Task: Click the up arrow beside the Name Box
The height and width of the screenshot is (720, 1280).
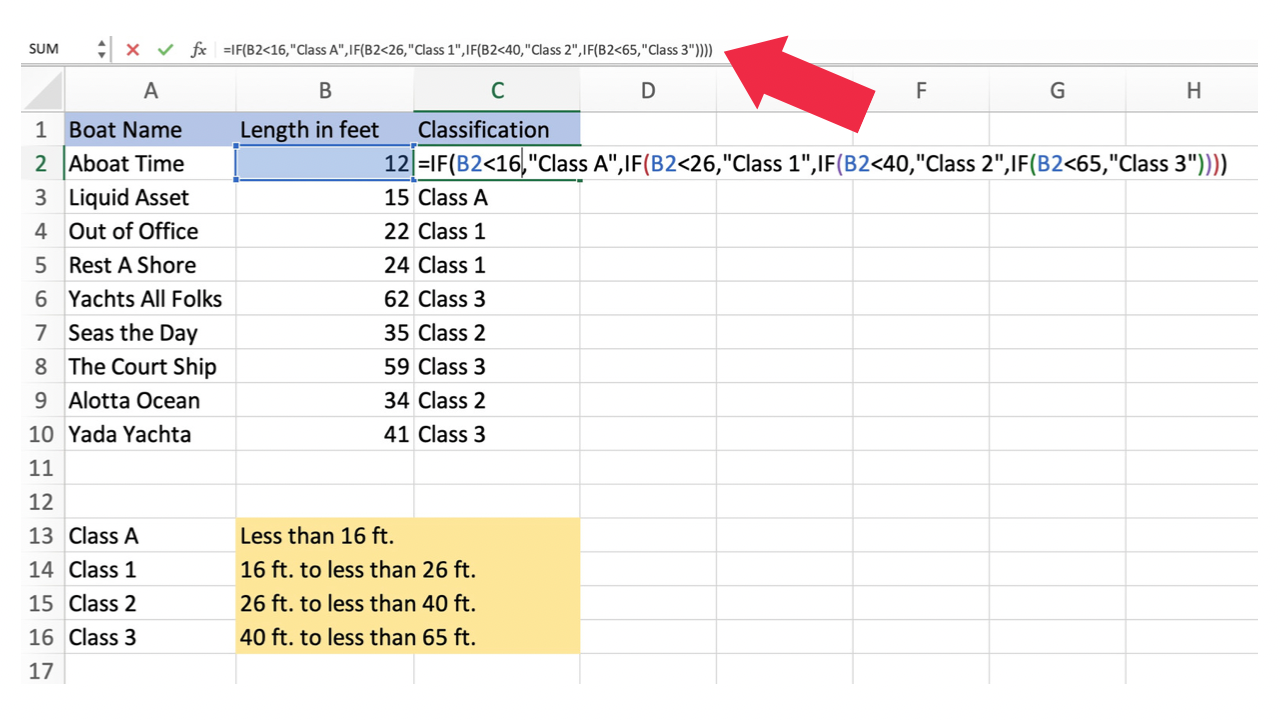Action: pyautogui.click(x=100, y=43)
